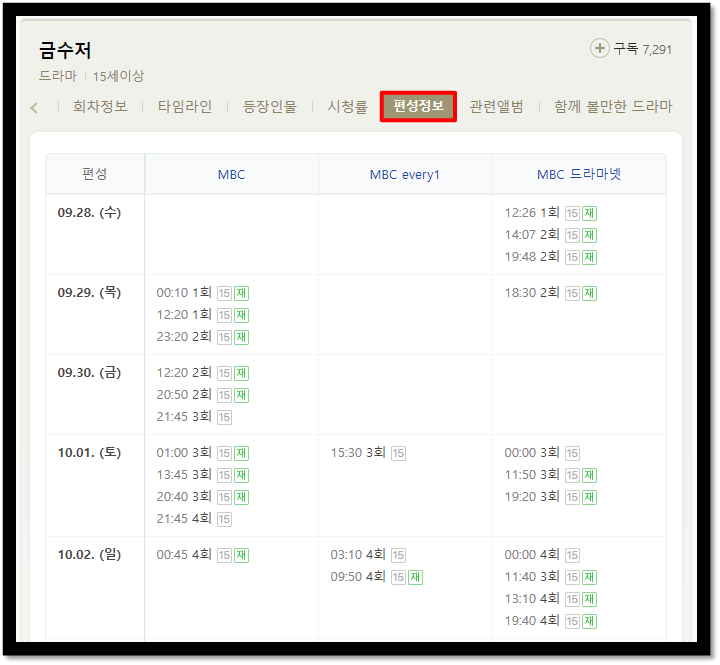This screenshot has height=665, width=720.
Task: Click the 10.01. (토) date cell
Action: tap(89, 452)
